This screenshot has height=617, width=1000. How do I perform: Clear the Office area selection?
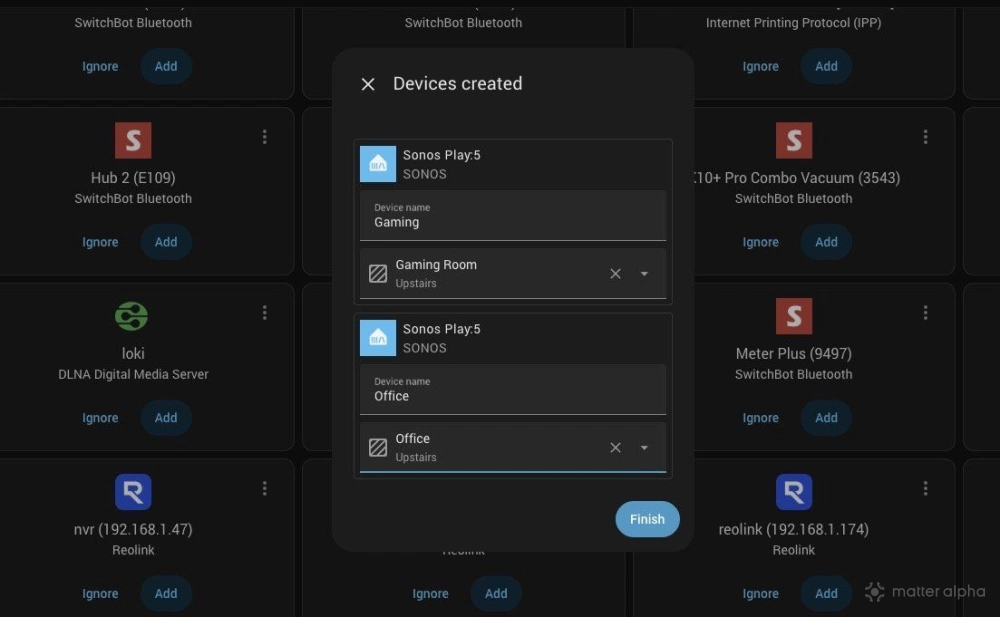coord(615,447)
